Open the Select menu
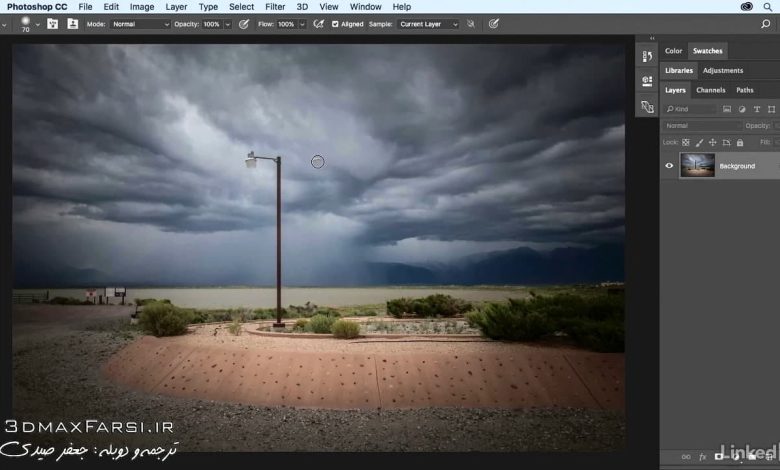 tap(241, 6)
